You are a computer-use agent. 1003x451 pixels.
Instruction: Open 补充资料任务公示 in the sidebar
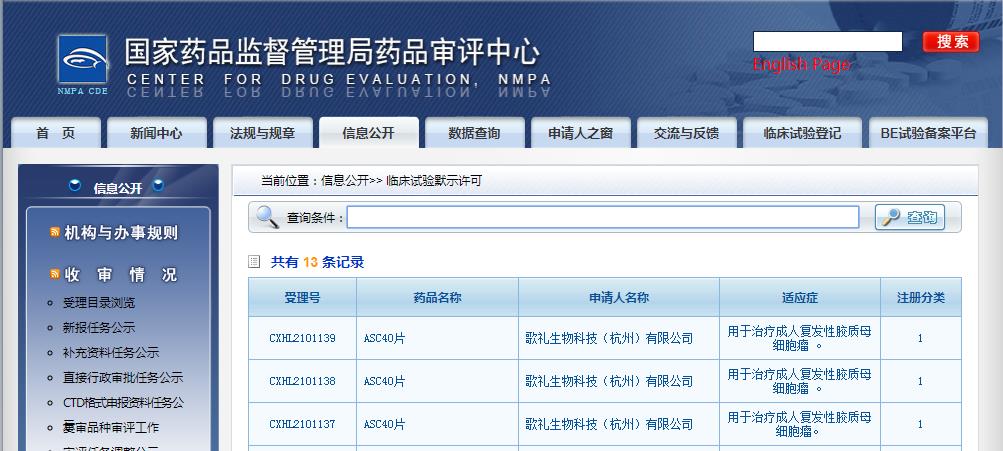[x=111, y=353]
